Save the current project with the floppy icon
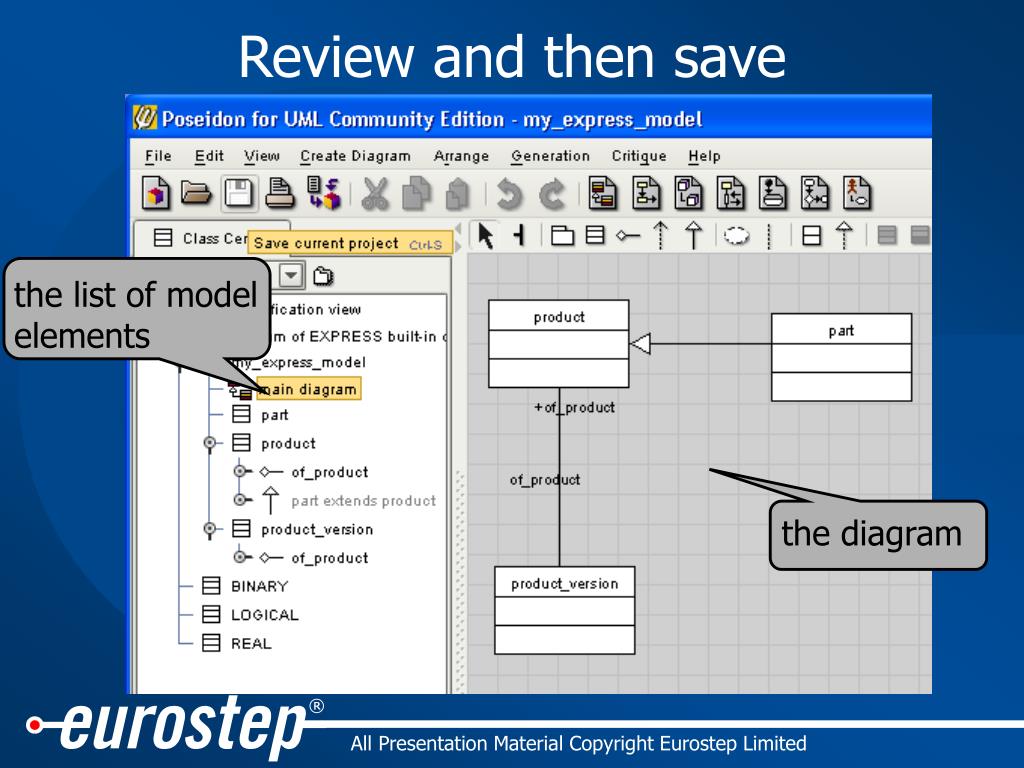The width and height of the screenshot is (1024, 768). [238, 193]
